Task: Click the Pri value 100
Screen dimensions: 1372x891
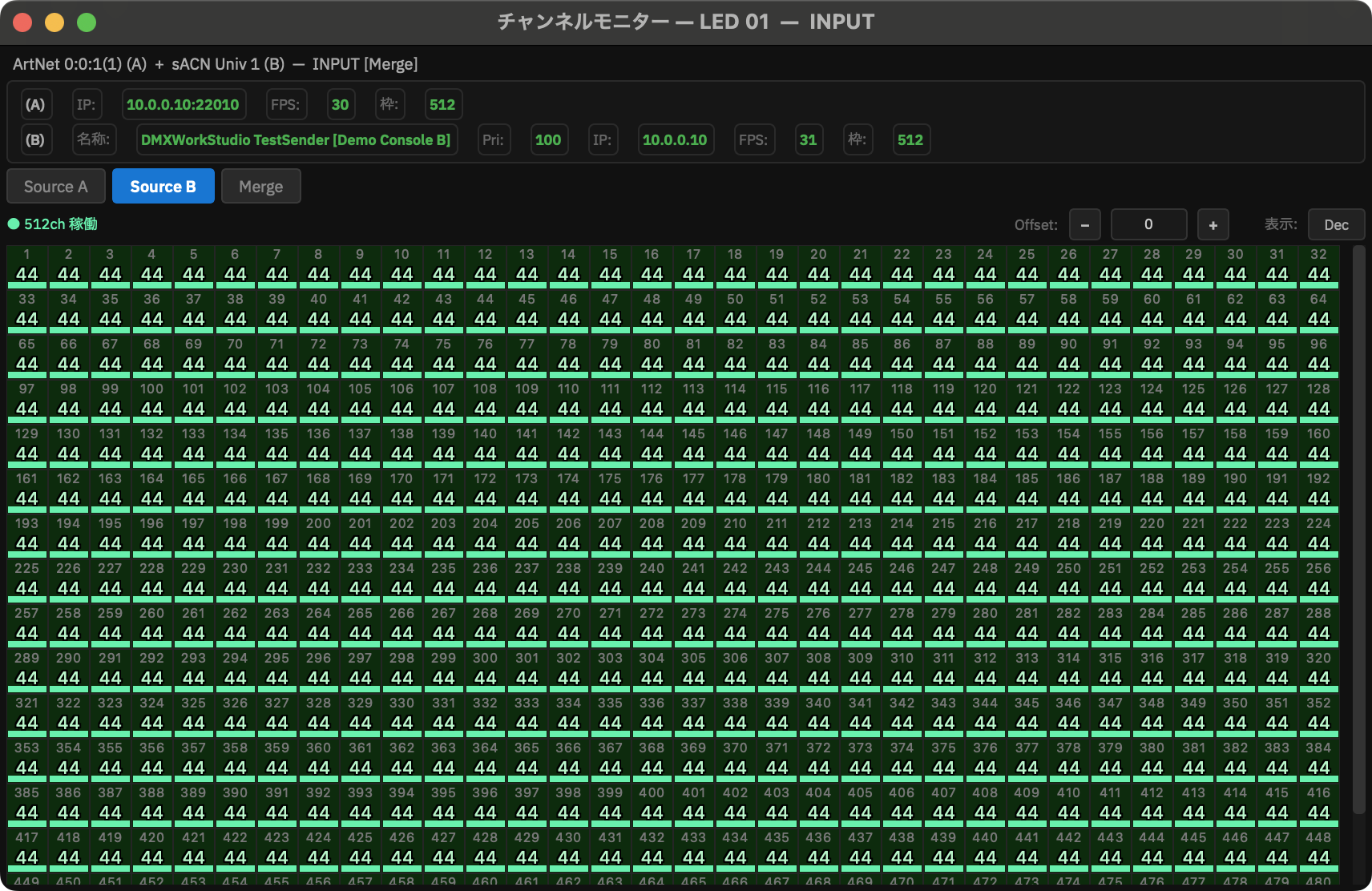Action: [x=548, y=140]
